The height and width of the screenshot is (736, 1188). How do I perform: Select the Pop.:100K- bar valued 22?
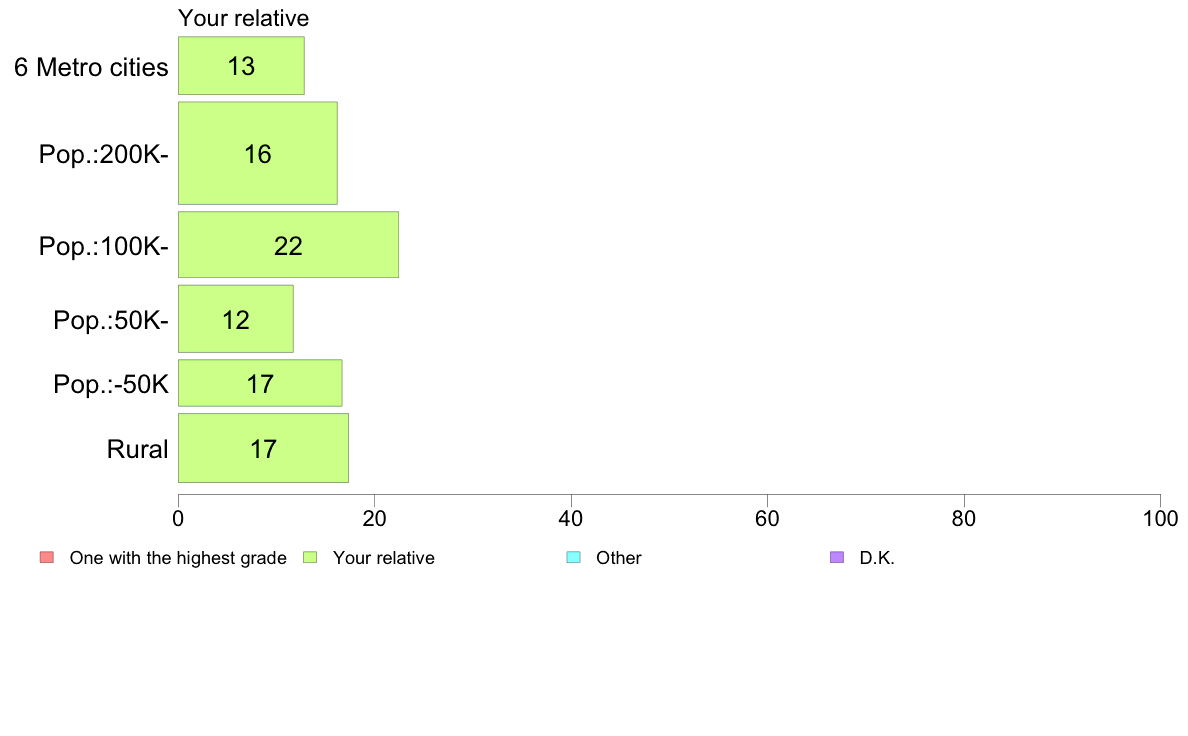pyautogui.click(x=288, y=245)
